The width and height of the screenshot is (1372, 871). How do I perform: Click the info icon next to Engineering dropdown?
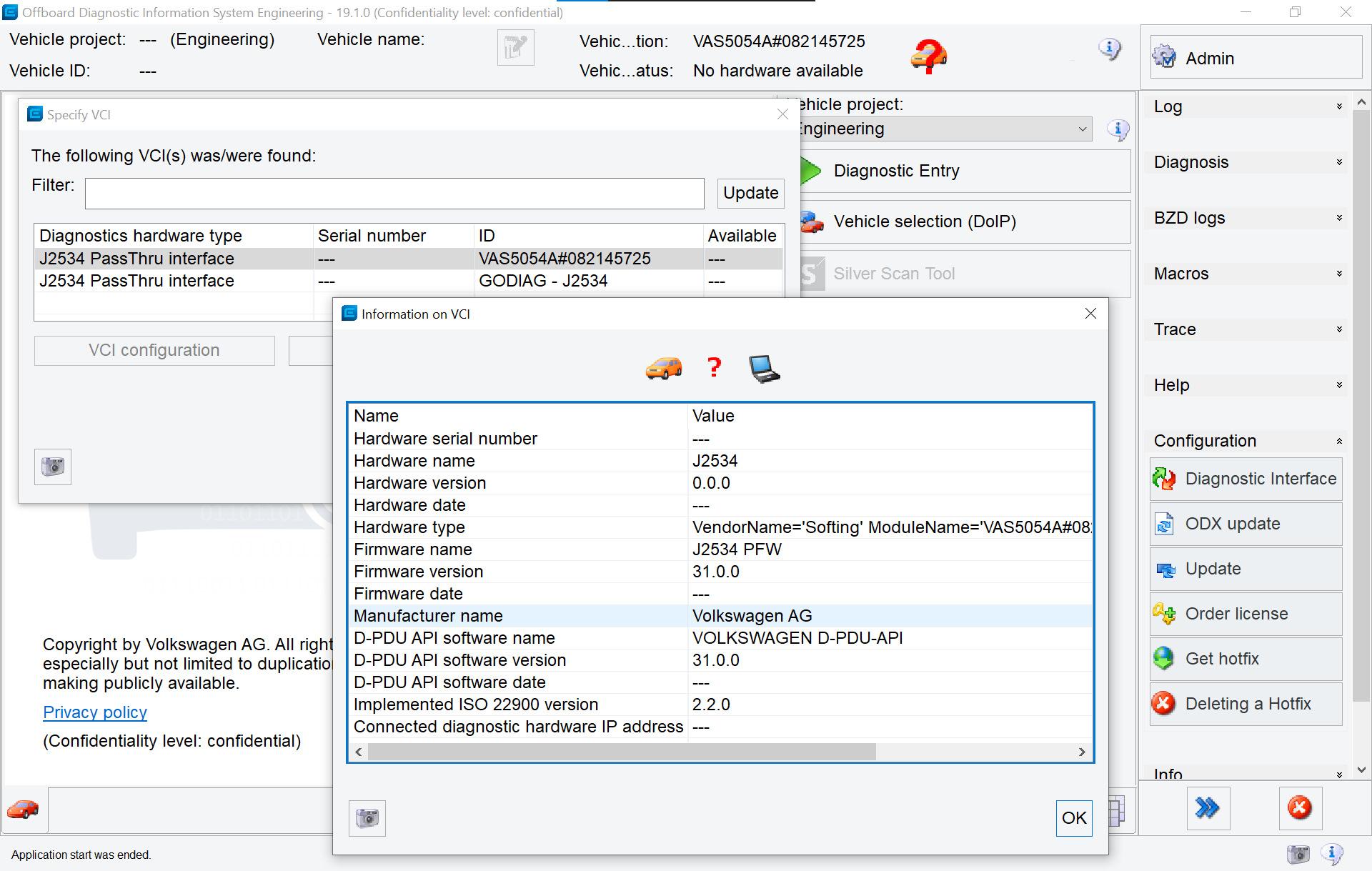point(1118,130)
